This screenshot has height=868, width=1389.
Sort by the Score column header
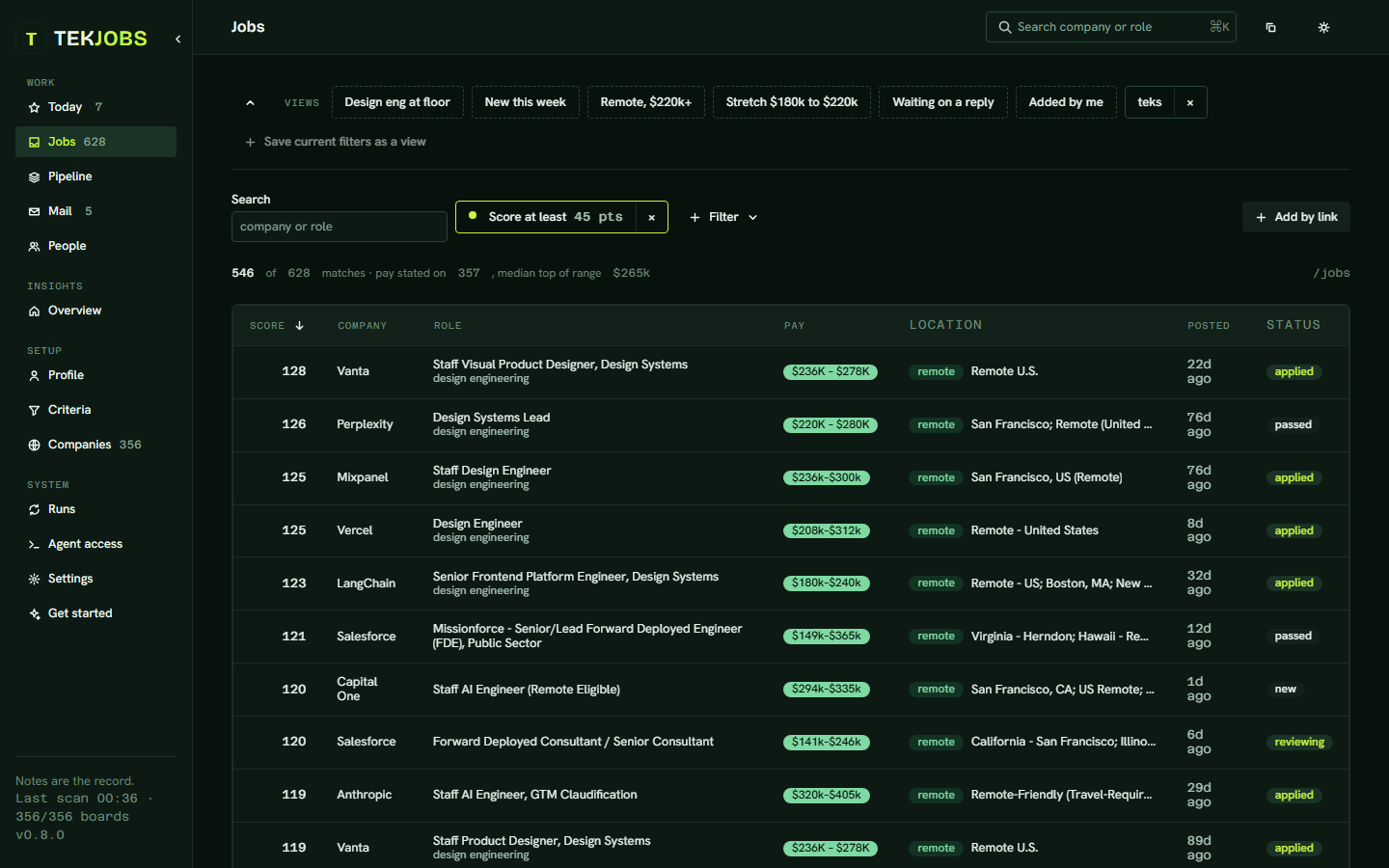[277, 326]
